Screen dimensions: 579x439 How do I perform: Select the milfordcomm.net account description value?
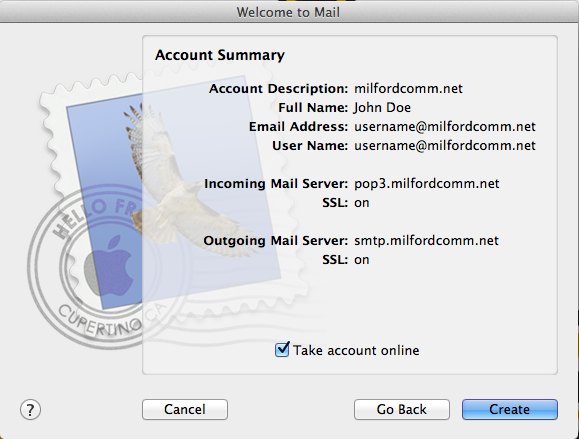408,89
